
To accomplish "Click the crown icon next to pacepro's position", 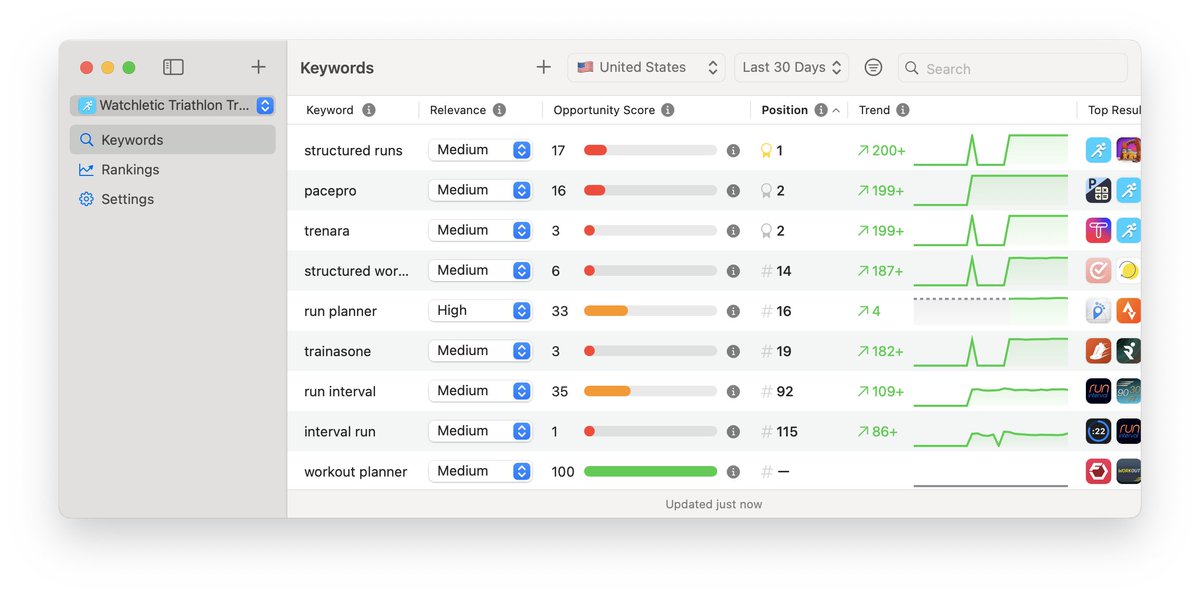I will (x=766, y=190).
